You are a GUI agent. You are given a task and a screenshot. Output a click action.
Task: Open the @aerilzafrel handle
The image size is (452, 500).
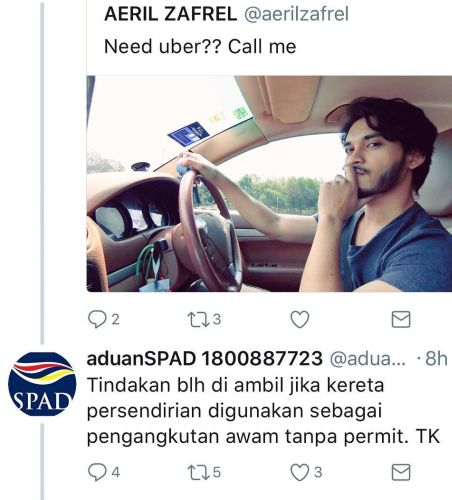click(296, 14)
